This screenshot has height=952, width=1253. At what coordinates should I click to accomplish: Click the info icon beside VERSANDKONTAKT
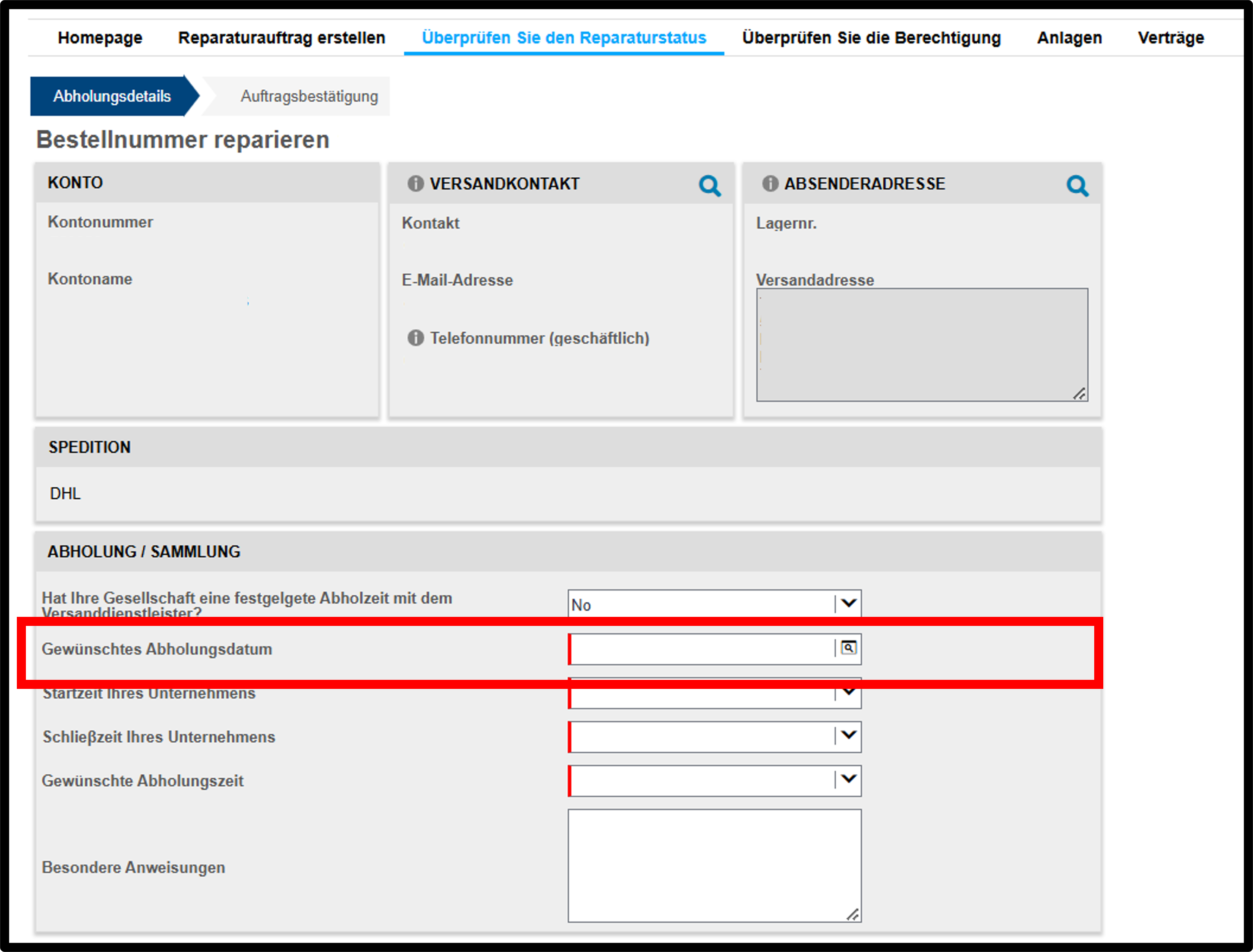[416, 184]
